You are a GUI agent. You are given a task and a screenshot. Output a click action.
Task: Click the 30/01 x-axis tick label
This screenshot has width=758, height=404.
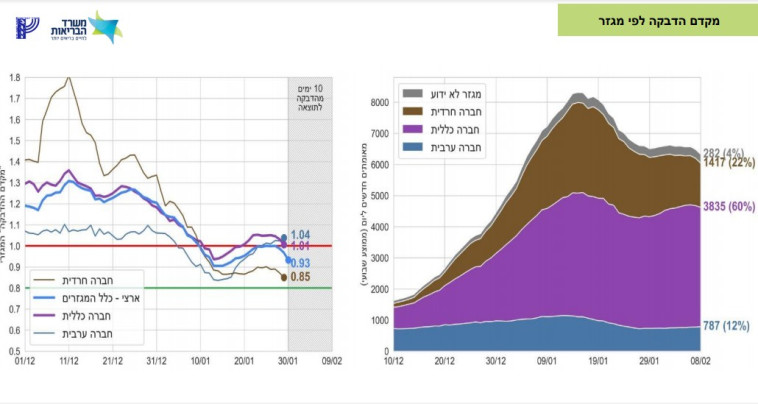tap(288, 361)
